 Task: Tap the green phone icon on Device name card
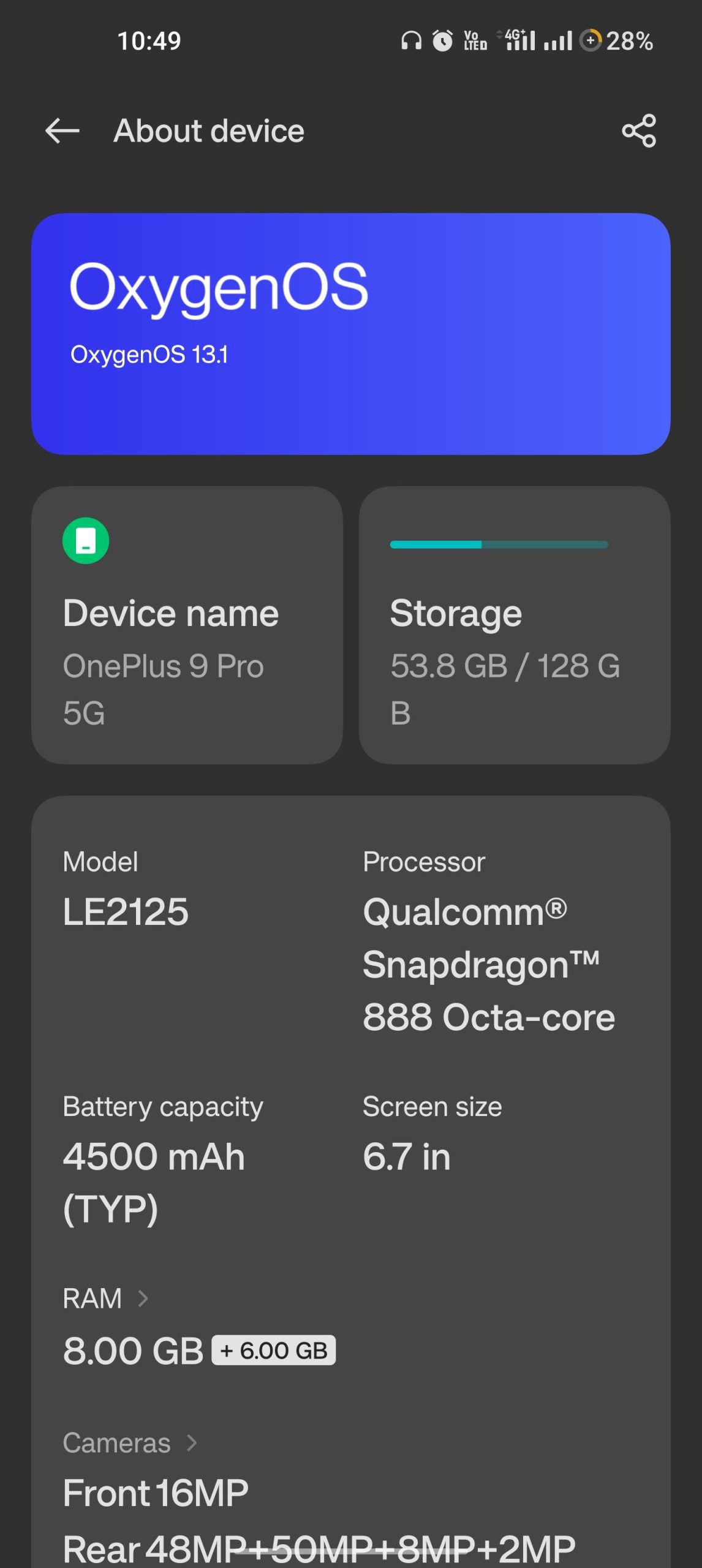pyautogui.click(x=86, y=540)
